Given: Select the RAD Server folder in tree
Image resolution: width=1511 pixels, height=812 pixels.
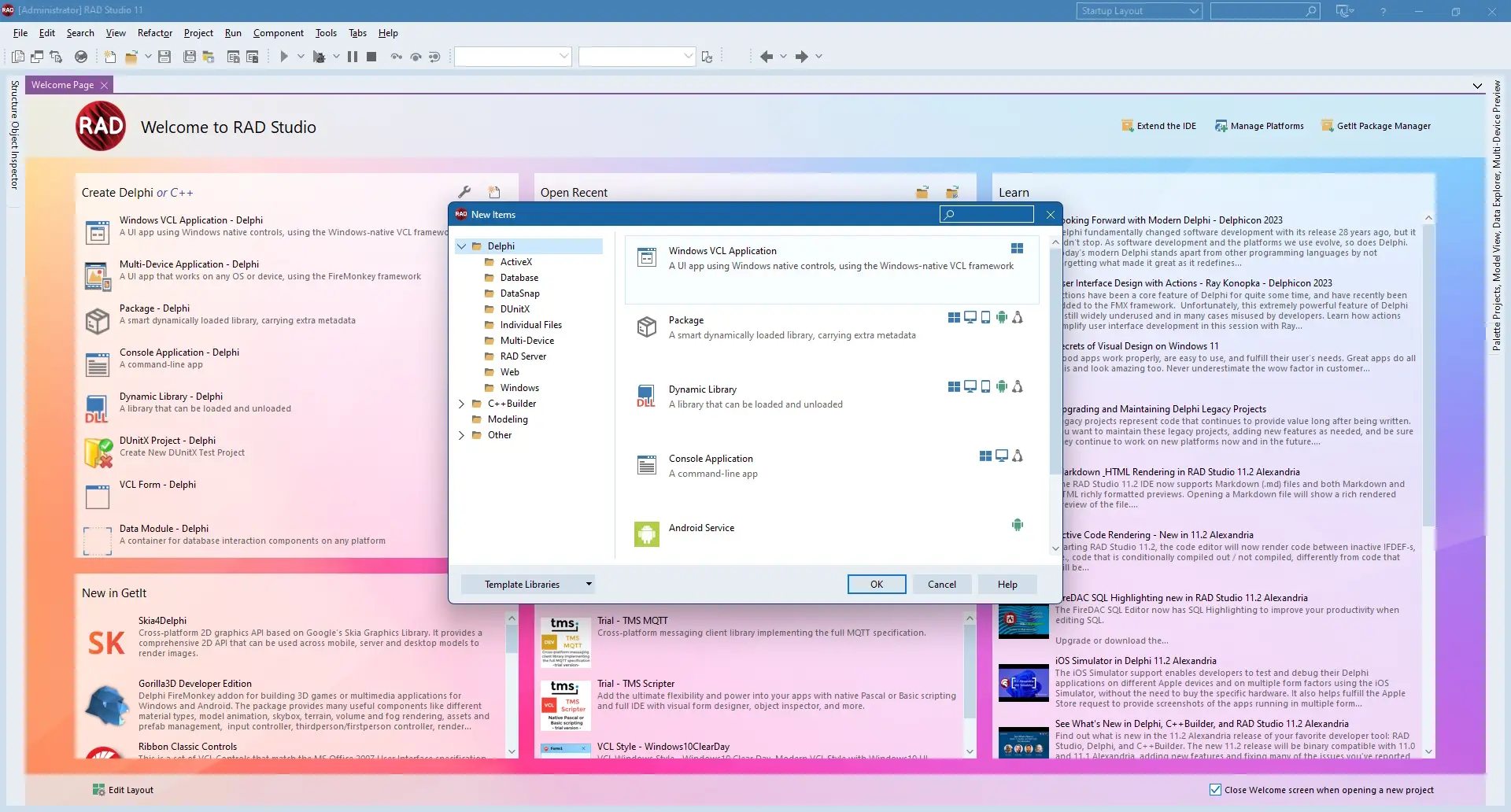Looking at the screenshot, I should (515, 356).
